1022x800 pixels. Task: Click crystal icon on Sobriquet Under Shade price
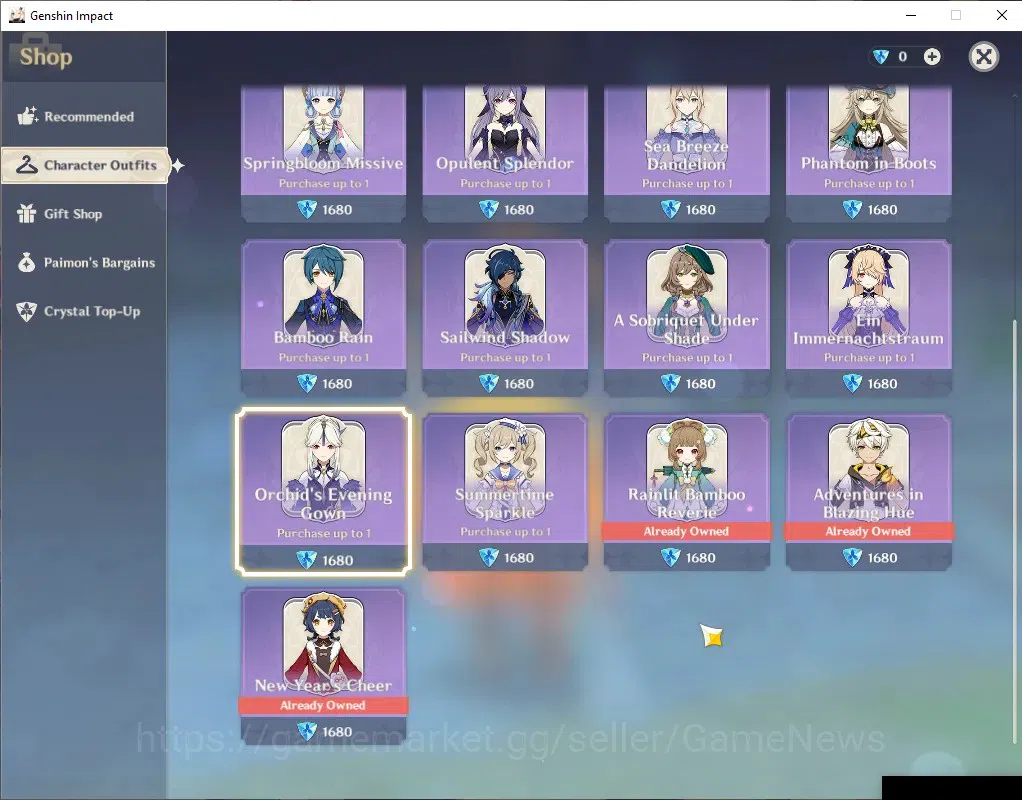click(x=670, y=383)
